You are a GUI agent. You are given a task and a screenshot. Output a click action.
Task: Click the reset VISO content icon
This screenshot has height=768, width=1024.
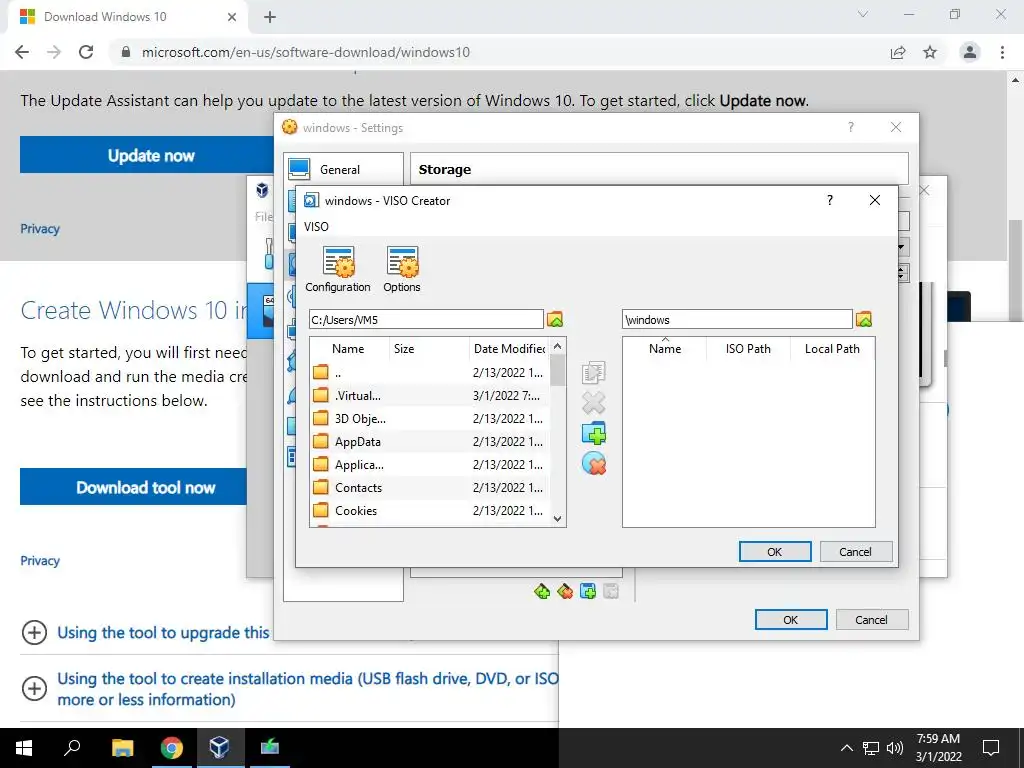593,464
